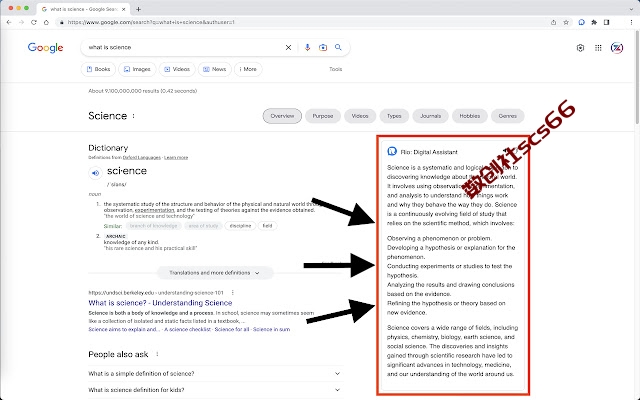This screenshot has width=640, height=400.
Task: Expand What is science definition for kids?
Action: point(216,390)
